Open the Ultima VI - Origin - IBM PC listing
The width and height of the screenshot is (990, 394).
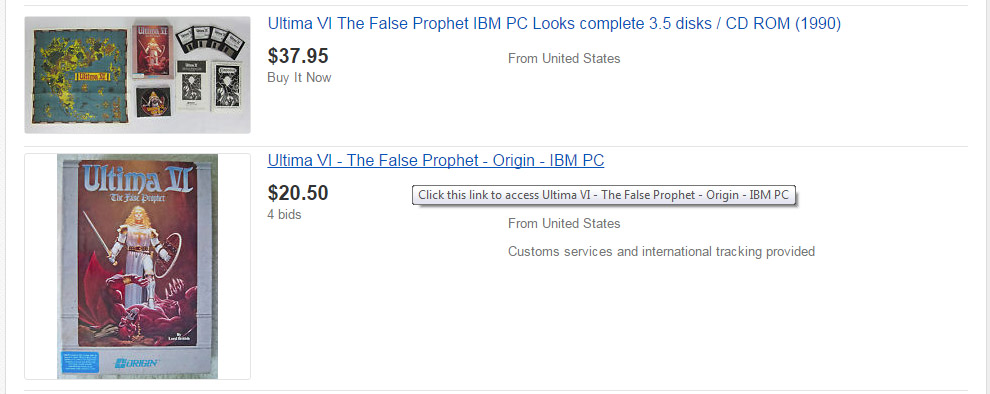(436, 161)
